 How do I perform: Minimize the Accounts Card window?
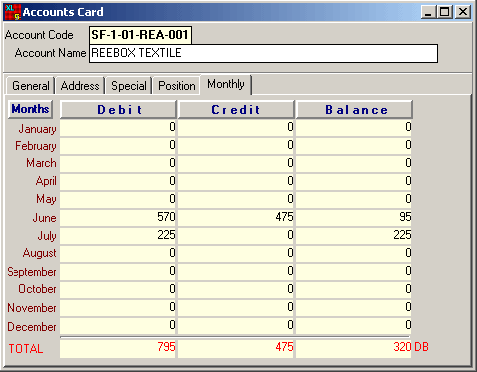[x=428, y=12]
